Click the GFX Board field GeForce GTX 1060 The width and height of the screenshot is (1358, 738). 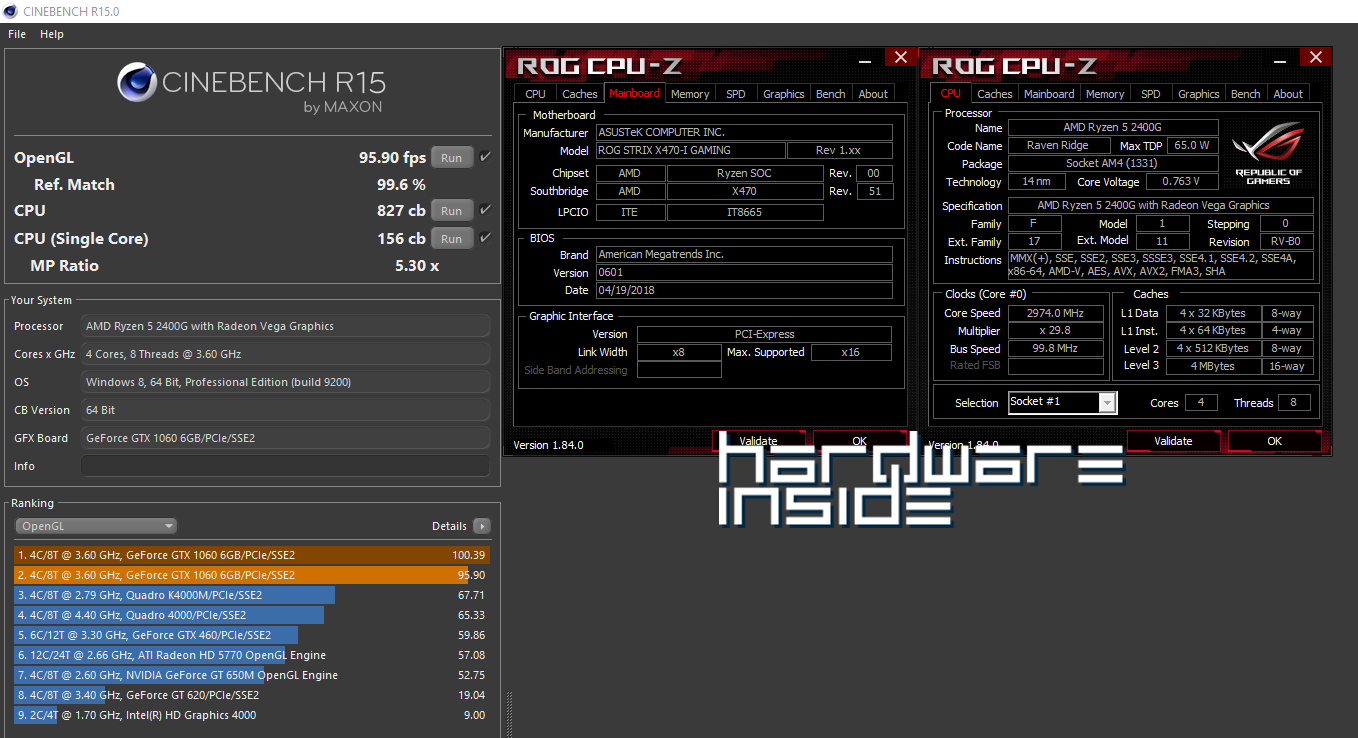[286, 438]
